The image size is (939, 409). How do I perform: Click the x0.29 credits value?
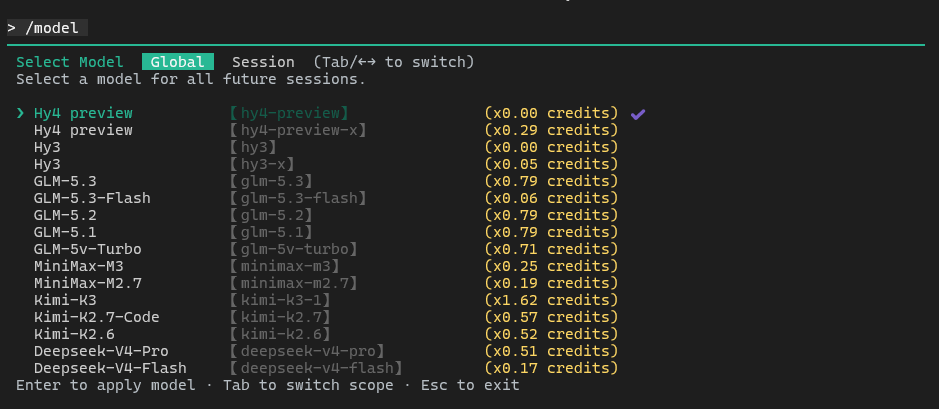[x=552, y=130]
